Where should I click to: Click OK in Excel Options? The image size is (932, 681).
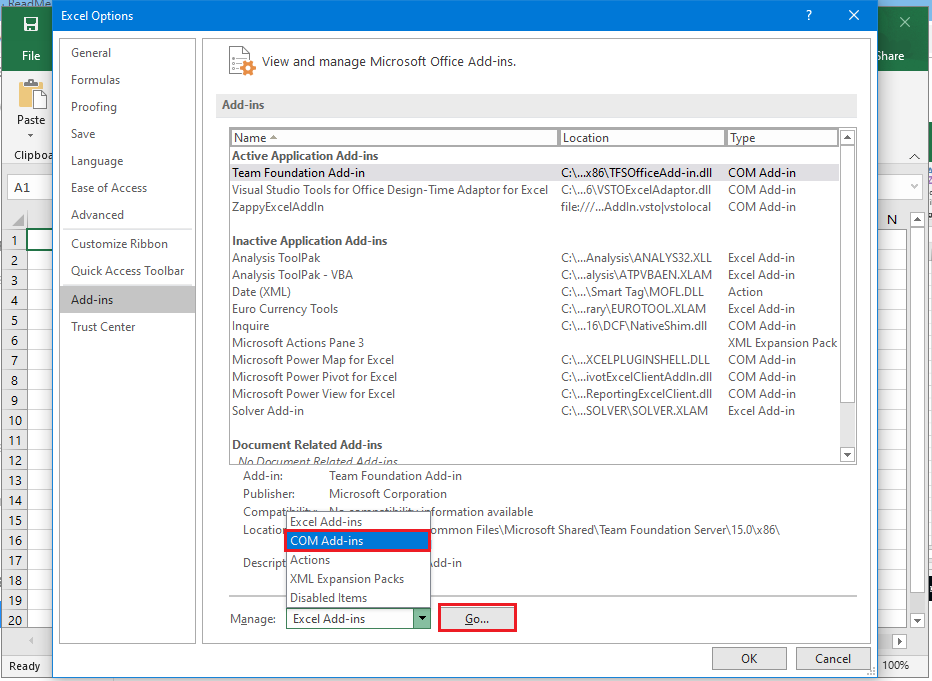click(x=749, y=658)
